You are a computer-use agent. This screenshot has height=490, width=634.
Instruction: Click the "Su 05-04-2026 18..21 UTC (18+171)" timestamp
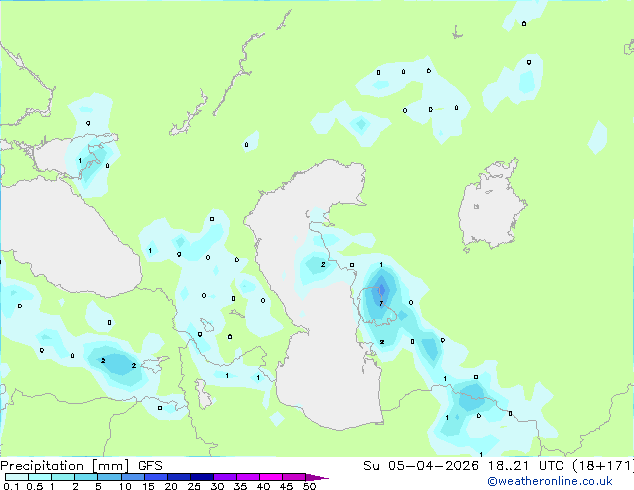(498, 466)
